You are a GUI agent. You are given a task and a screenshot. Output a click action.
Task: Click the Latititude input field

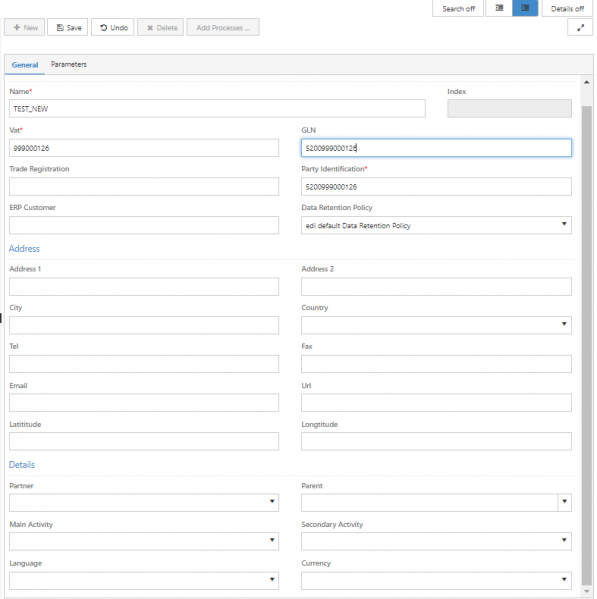[x=144, y=441]
